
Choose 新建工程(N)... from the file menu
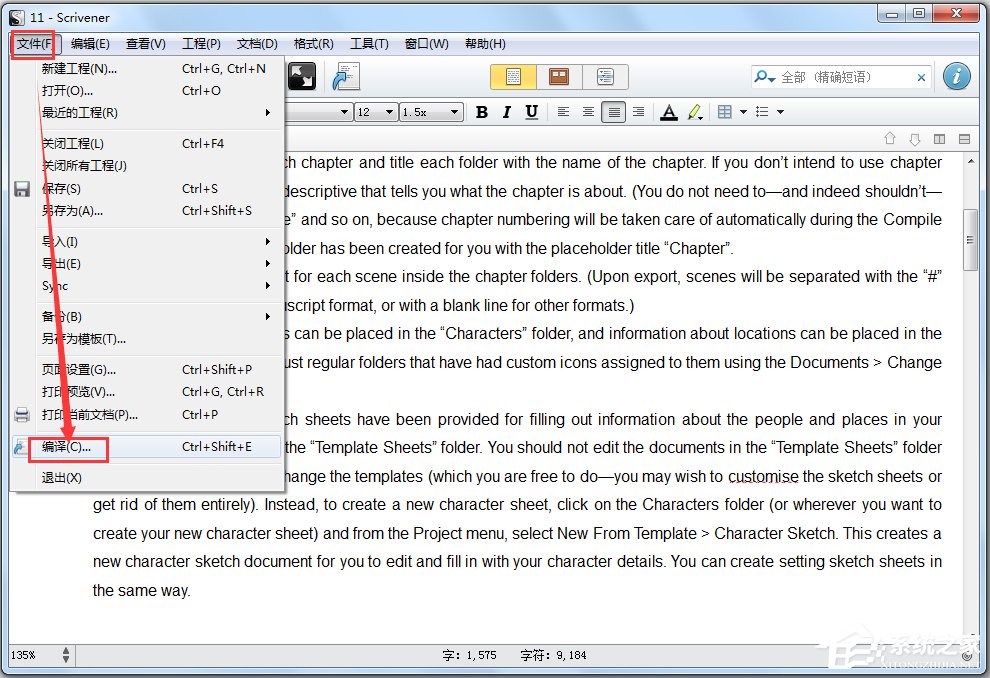[146, 68]
